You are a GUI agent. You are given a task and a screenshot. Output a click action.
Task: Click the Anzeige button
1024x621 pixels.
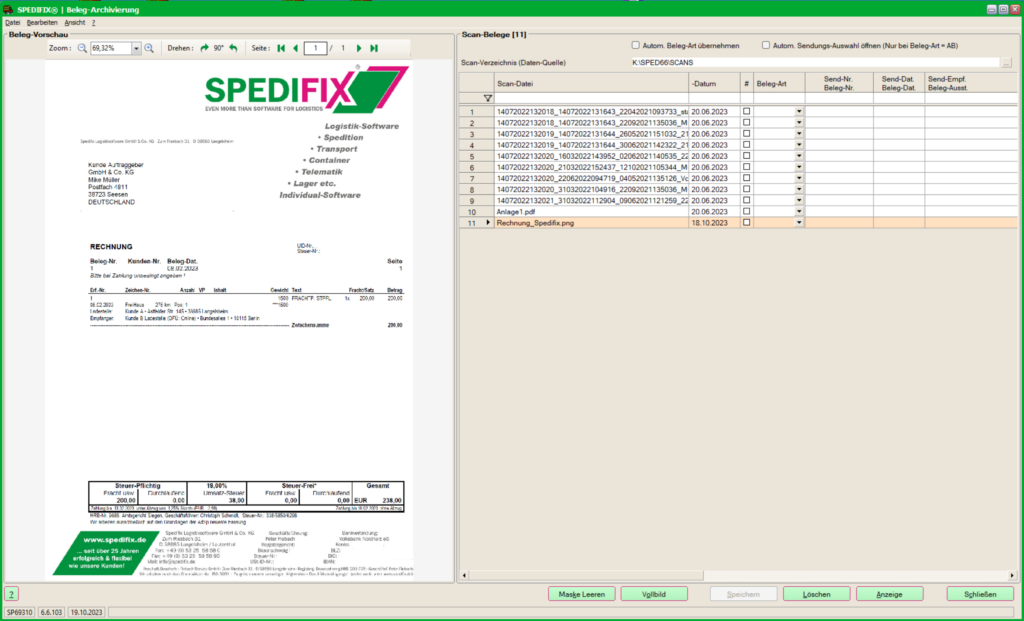889,594
